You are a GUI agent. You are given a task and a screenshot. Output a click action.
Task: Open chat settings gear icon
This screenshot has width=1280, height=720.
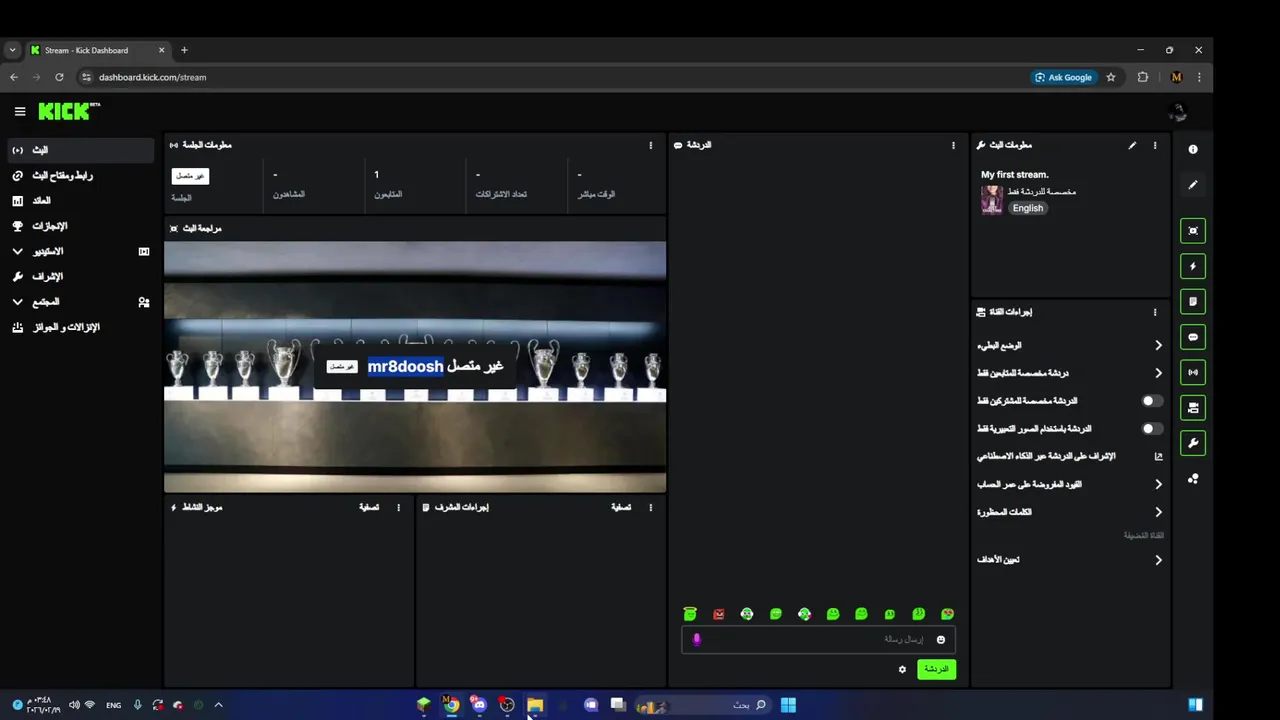(x=902, y=669)
